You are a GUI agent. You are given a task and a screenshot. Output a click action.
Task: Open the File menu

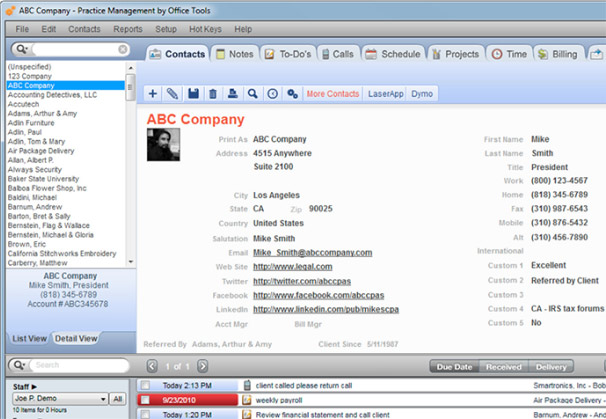(22, 29)
